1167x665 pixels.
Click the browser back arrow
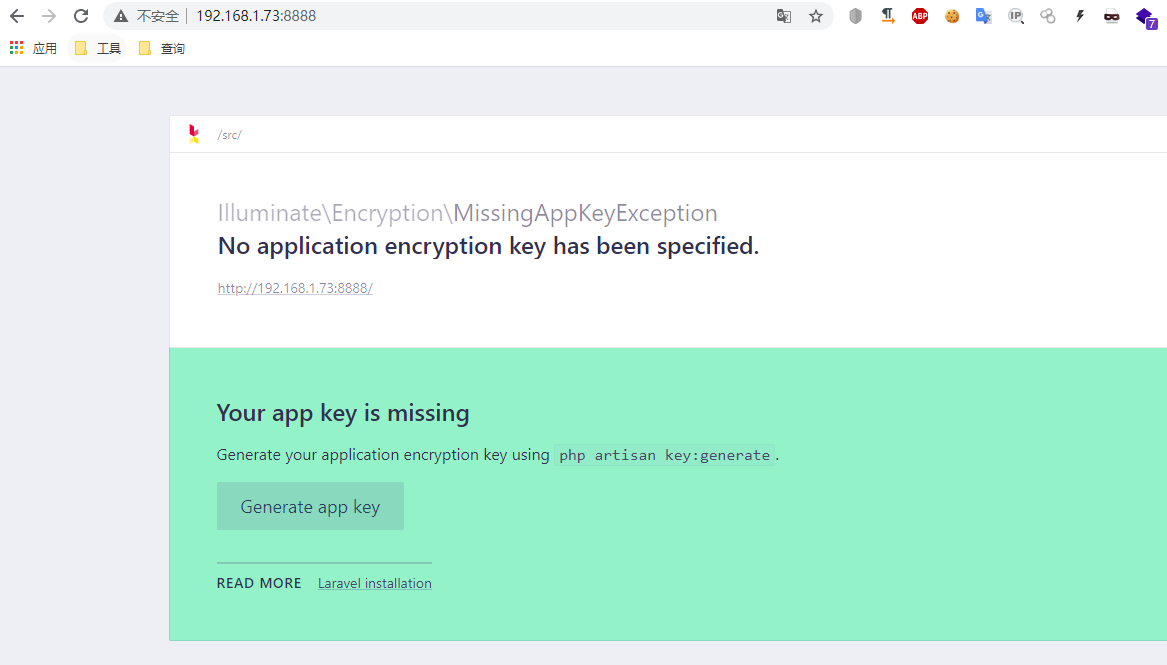click(x=17, y=16)
